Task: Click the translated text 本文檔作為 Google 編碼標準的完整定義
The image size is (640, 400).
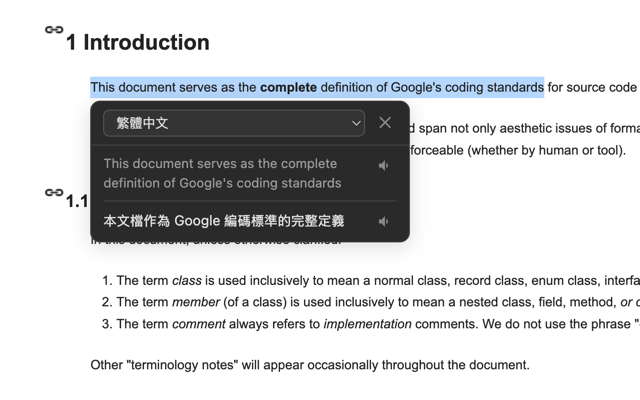Action: 223,221
